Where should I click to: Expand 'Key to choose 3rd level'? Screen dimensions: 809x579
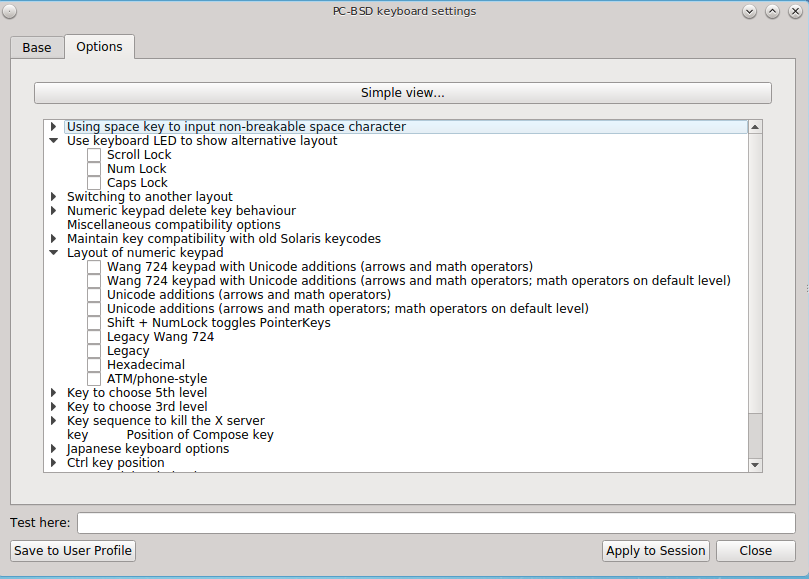point(53,406)
